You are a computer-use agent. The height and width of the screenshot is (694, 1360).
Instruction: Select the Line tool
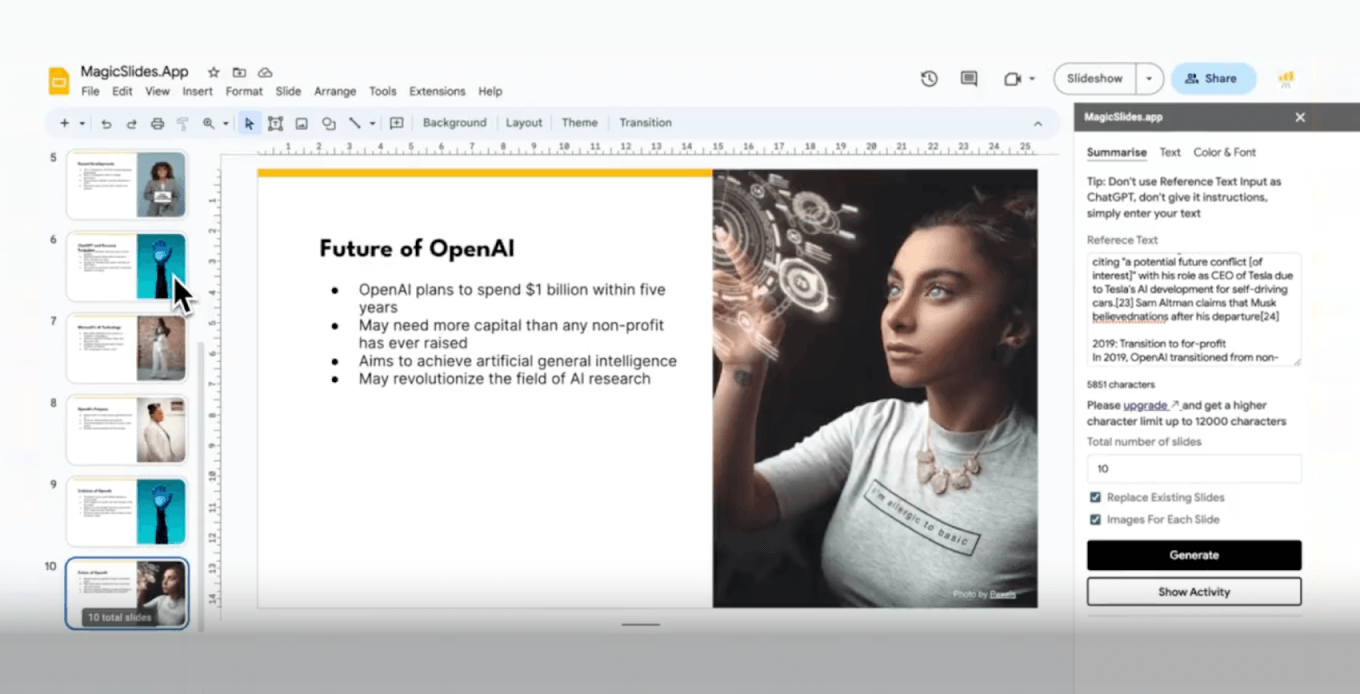(x=356, y=122)
